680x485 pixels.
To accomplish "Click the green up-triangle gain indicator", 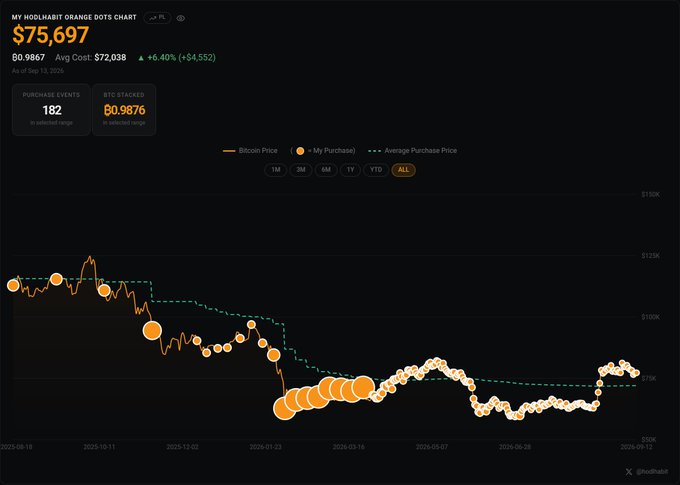I will (141, 58).
